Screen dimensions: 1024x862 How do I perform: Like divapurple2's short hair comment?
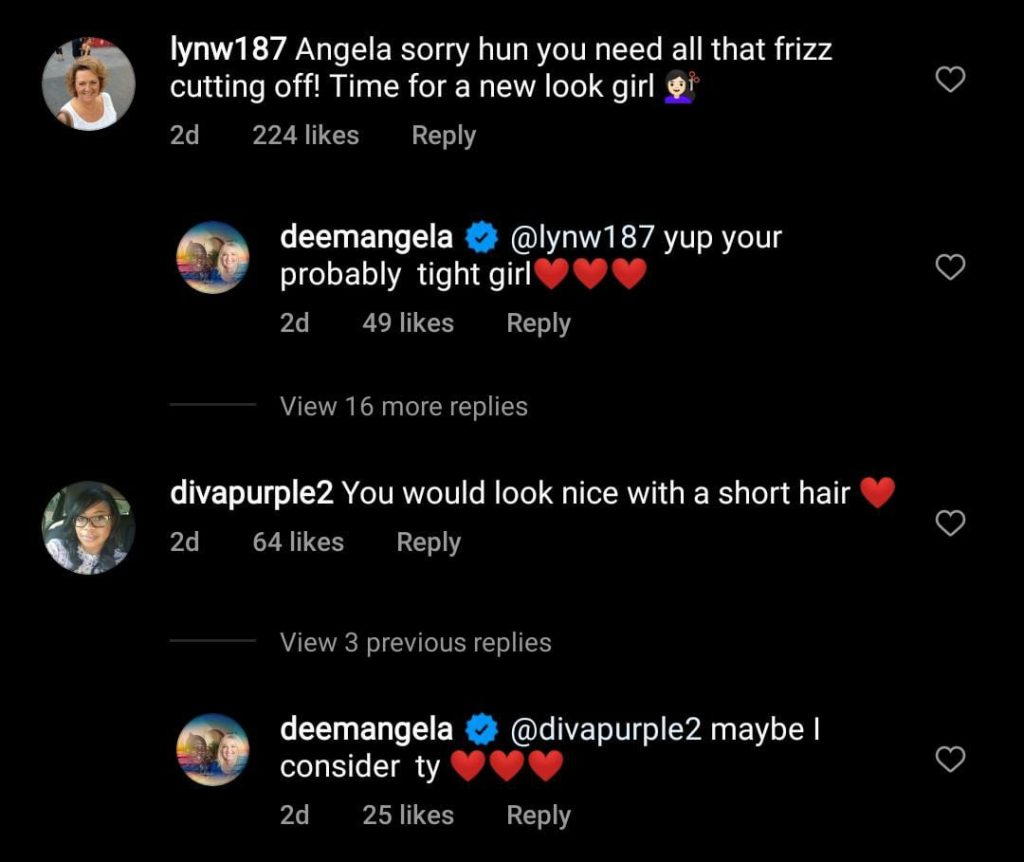pyautogui.click(x=949, y=522)
